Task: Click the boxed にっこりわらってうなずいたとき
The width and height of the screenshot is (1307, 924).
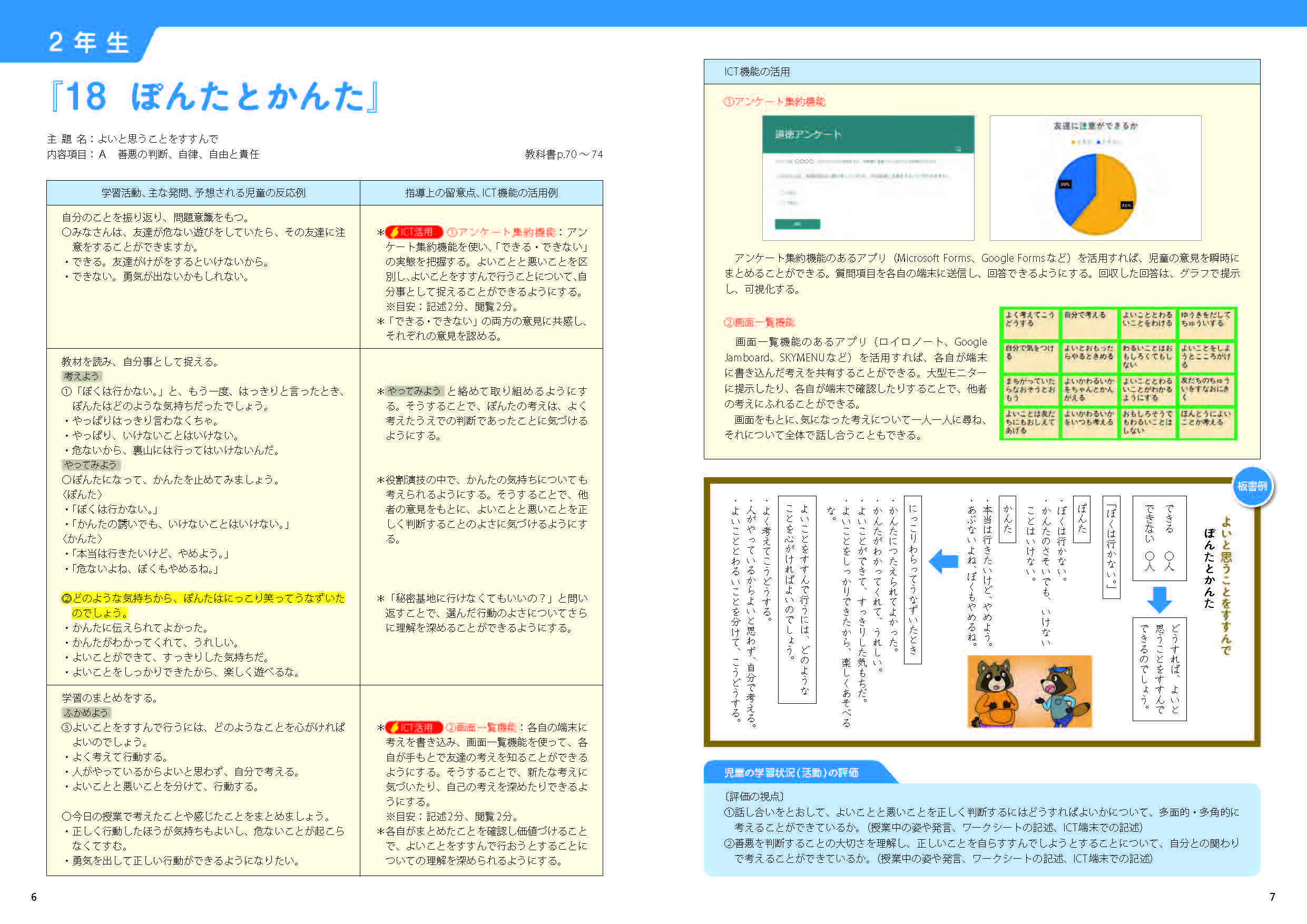Action: coord(912,580)
